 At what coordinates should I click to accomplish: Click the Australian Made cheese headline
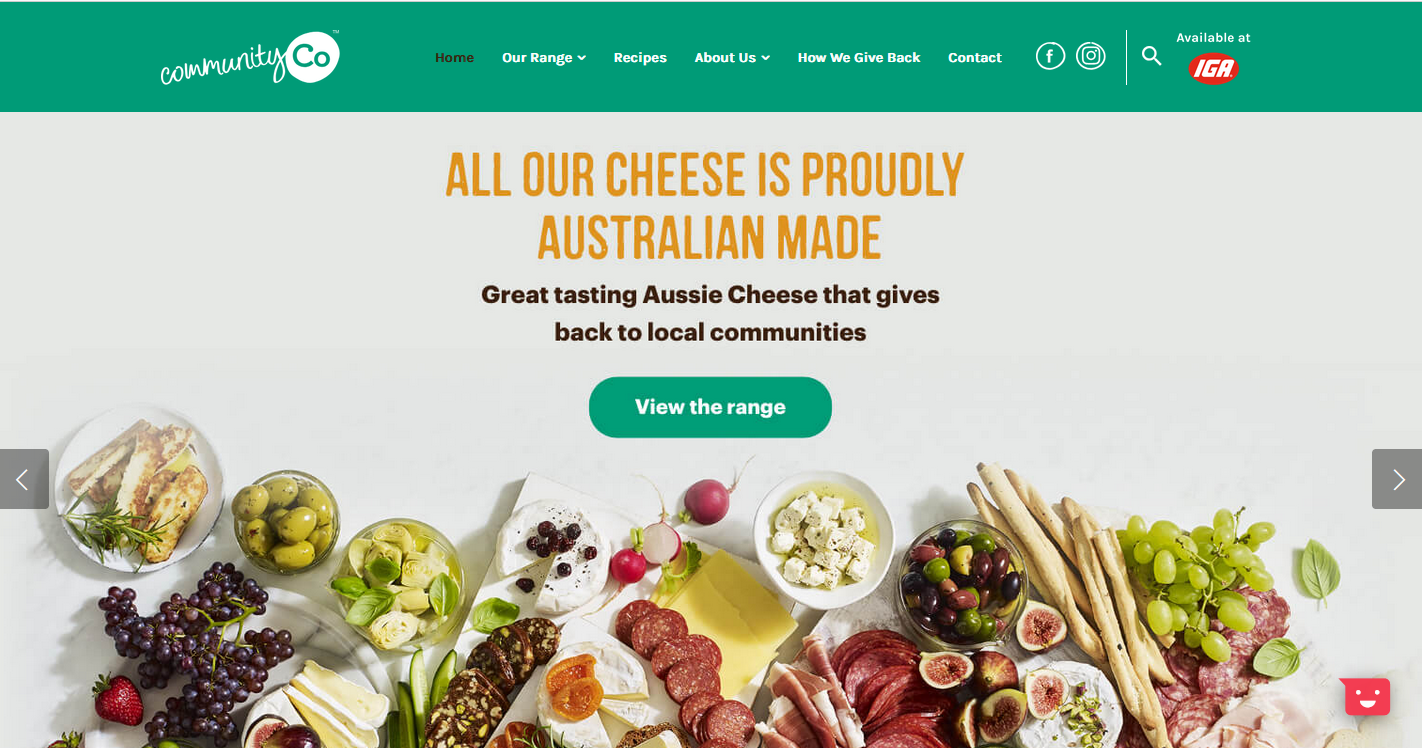tap(705, 207)
